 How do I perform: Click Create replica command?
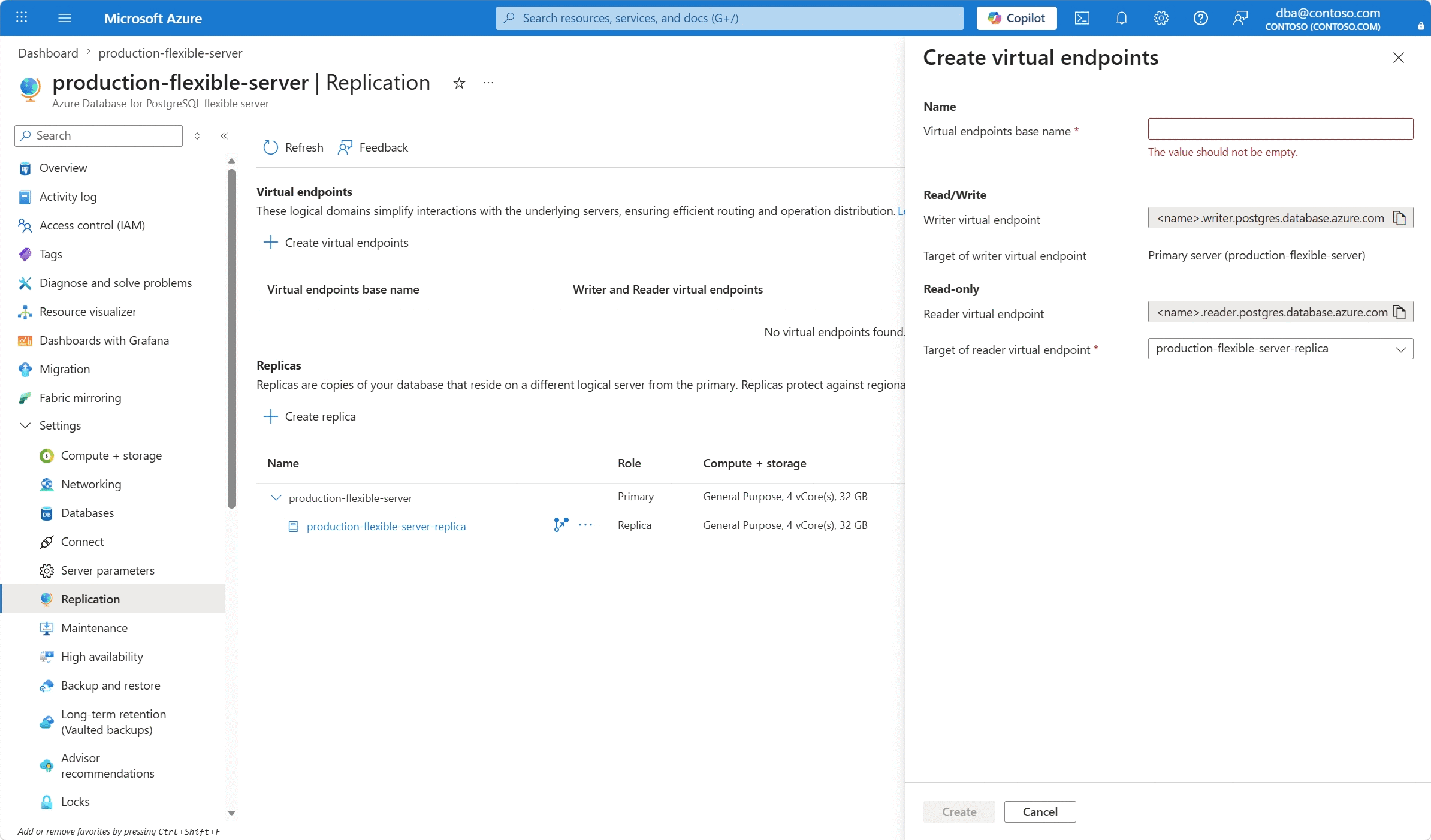point(310,416)
